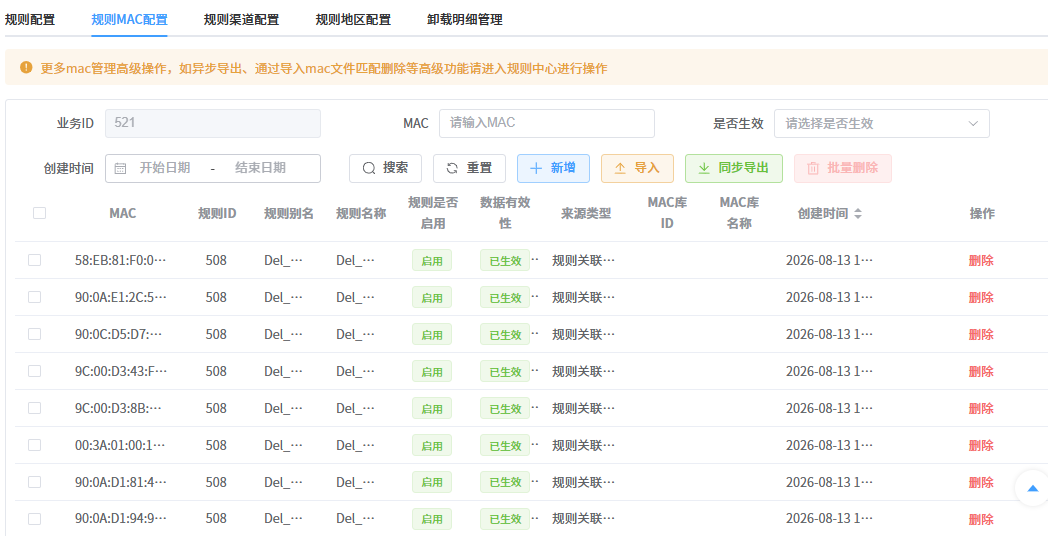Click the 已生效 tag in the 90:0A:E1:2C:5… row
This screenshot has height=536, width=1048.
coord(505,297)
